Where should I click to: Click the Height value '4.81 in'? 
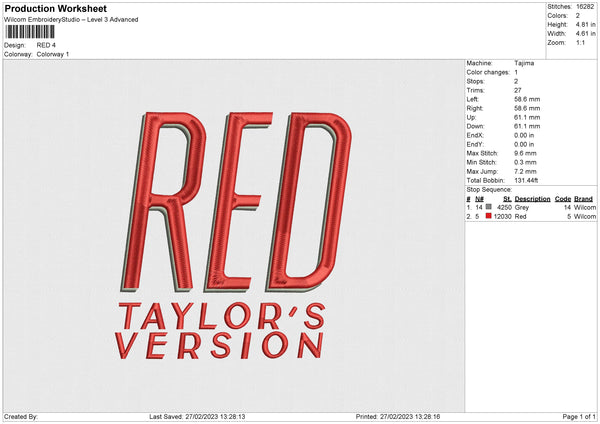click(x=585, y=24)
